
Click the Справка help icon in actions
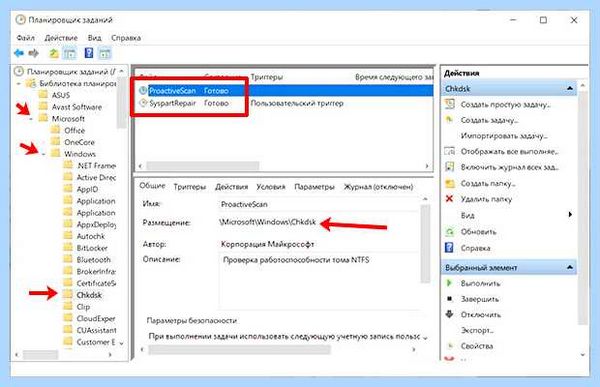click(x=450, y=248)
